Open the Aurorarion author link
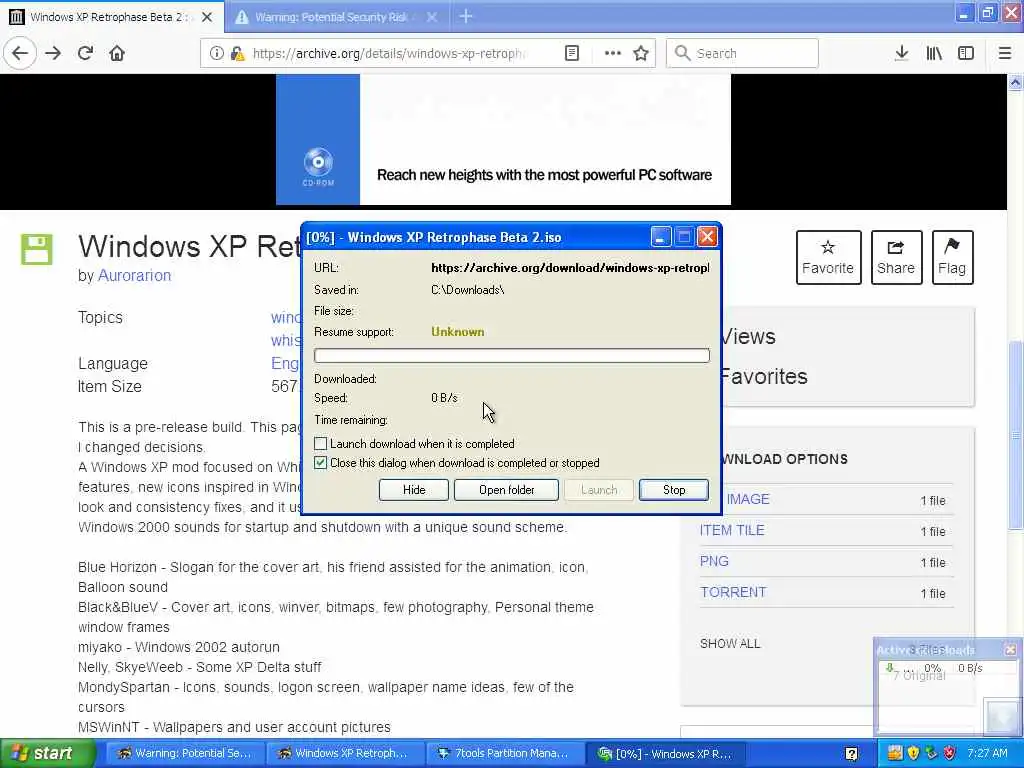 click(134, 276)
